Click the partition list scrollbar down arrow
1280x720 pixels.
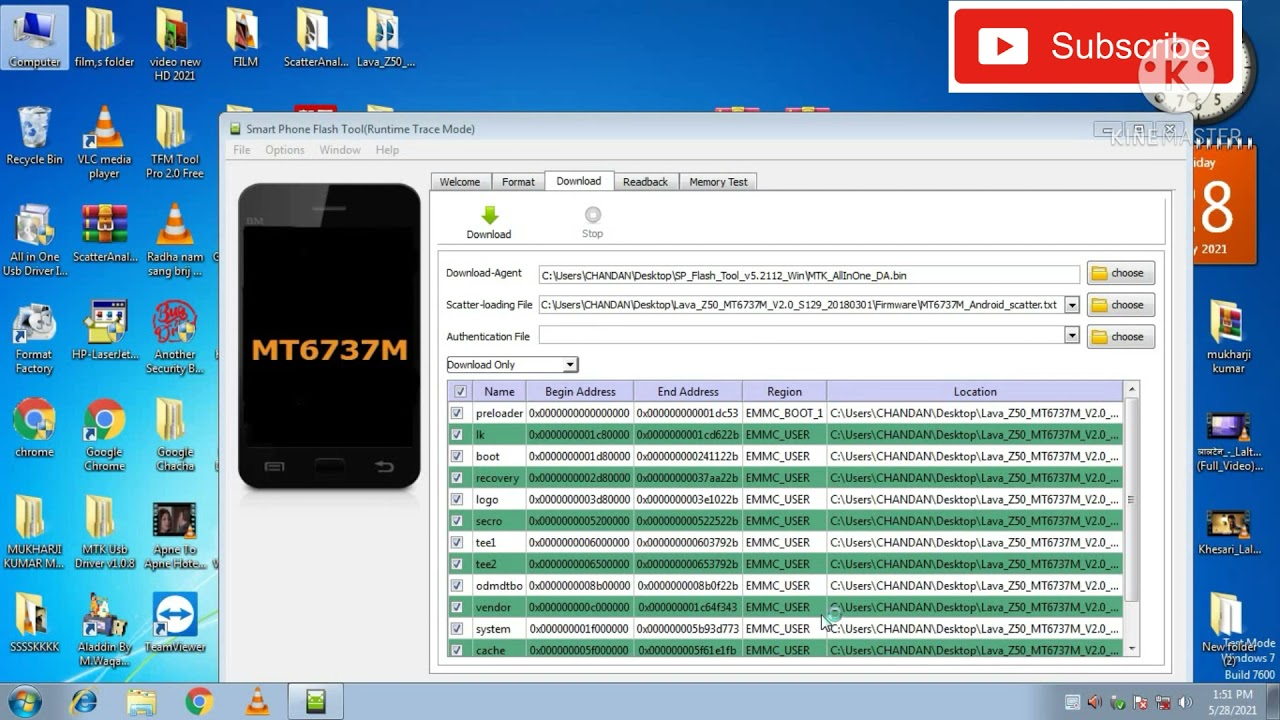coord(1132,649)
